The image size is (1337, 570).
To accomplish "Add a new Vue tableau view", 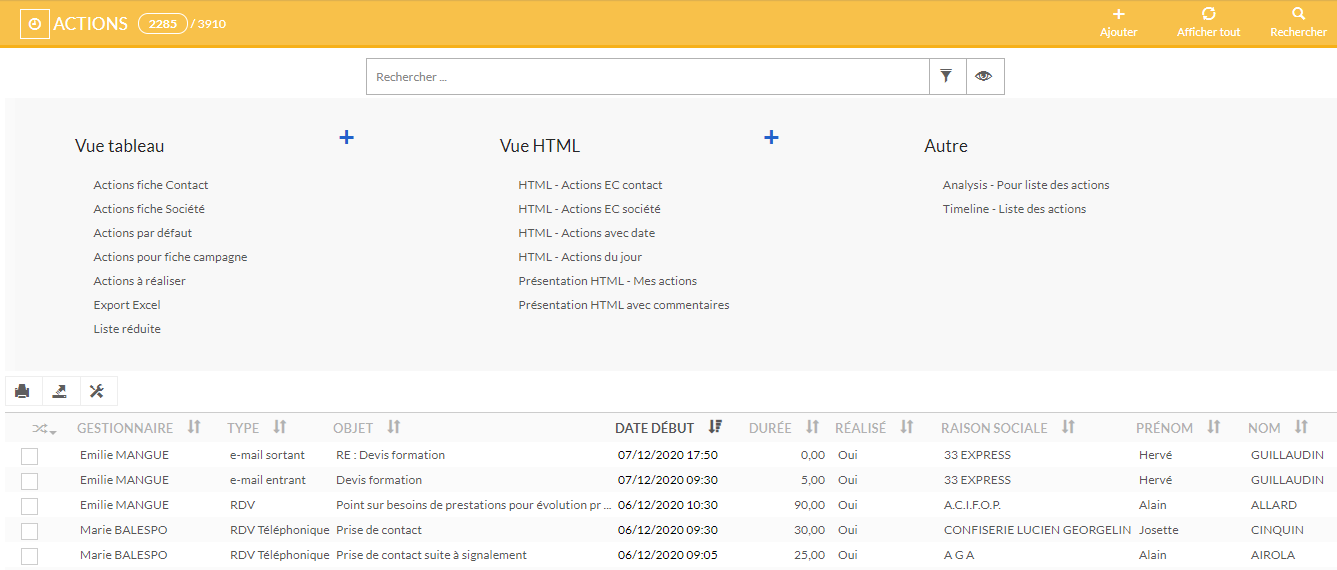I will (x=346, y=137).
